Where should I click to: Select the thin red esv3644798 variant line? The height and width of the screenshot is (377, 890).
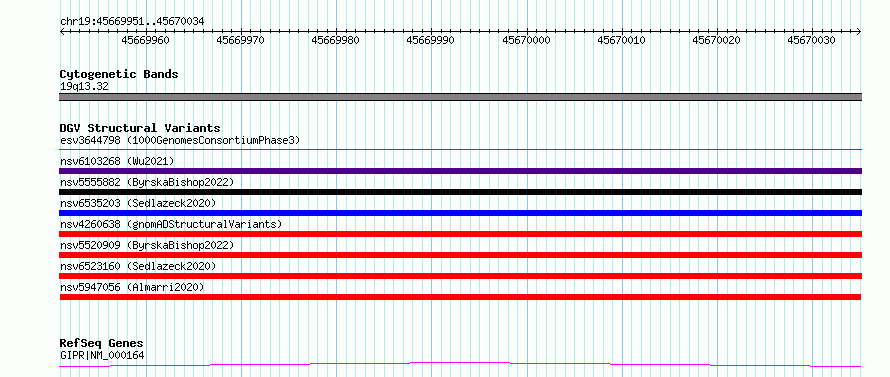tap(460, 150)
